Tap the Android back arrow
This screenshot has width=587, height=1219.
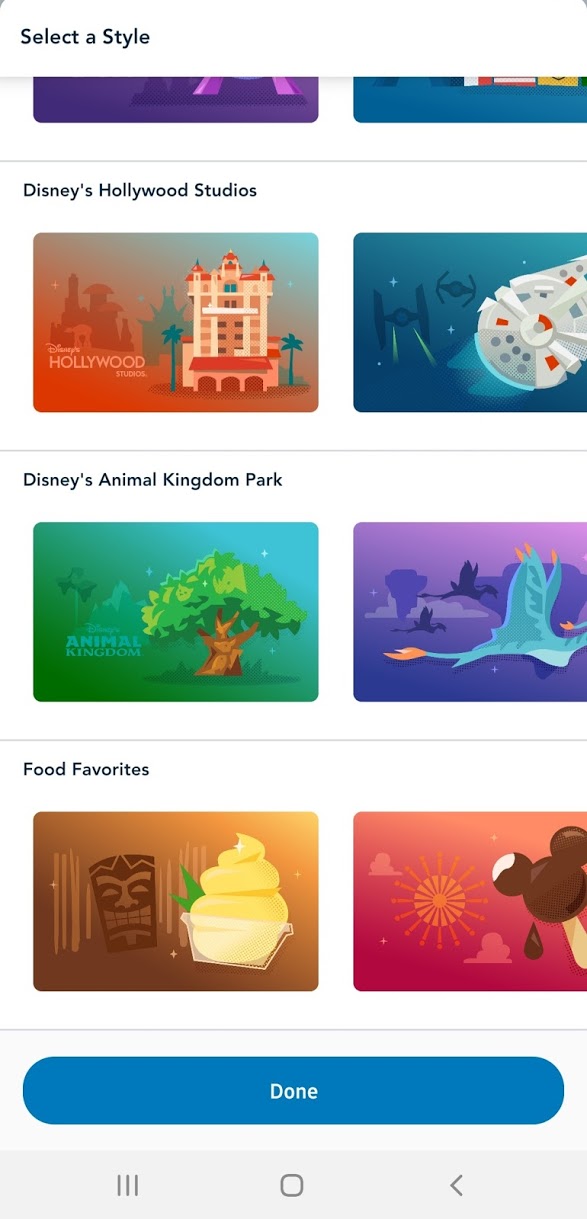(x=456, y=1185)
